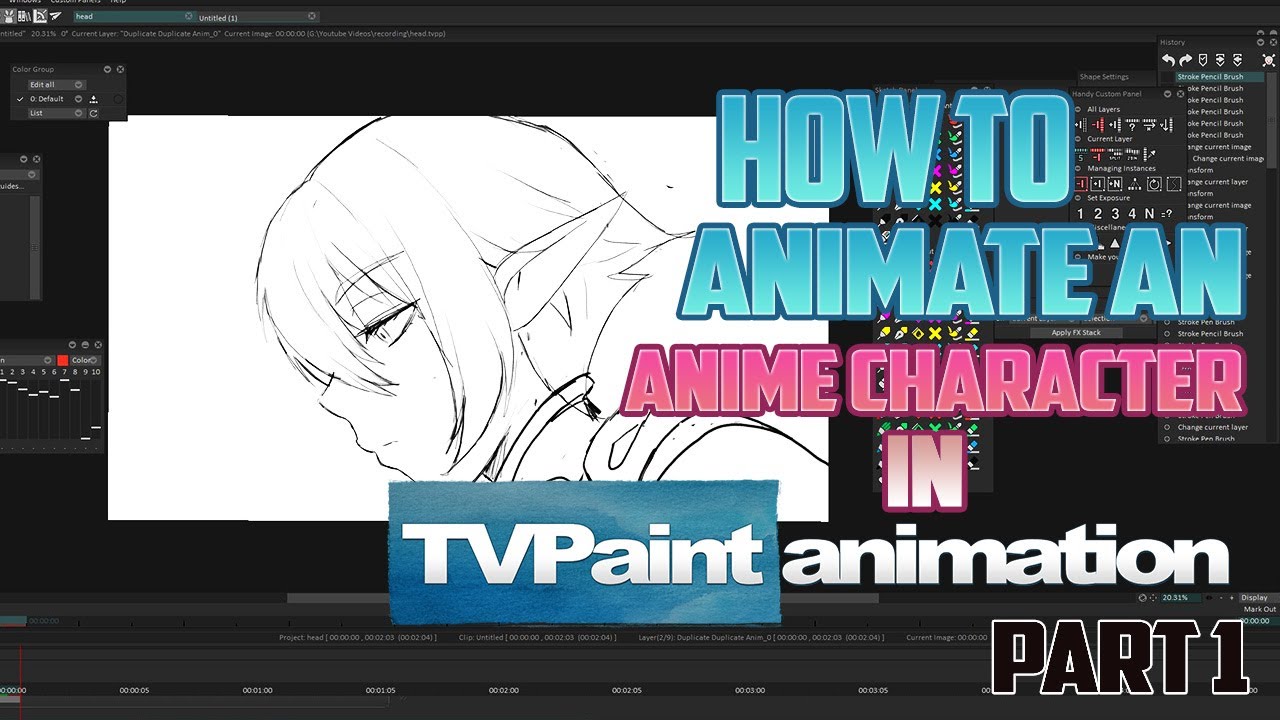Close the head project tab
Image resolution: width=1280 pixels, height=720 pixels.
(x=188, y=16)
